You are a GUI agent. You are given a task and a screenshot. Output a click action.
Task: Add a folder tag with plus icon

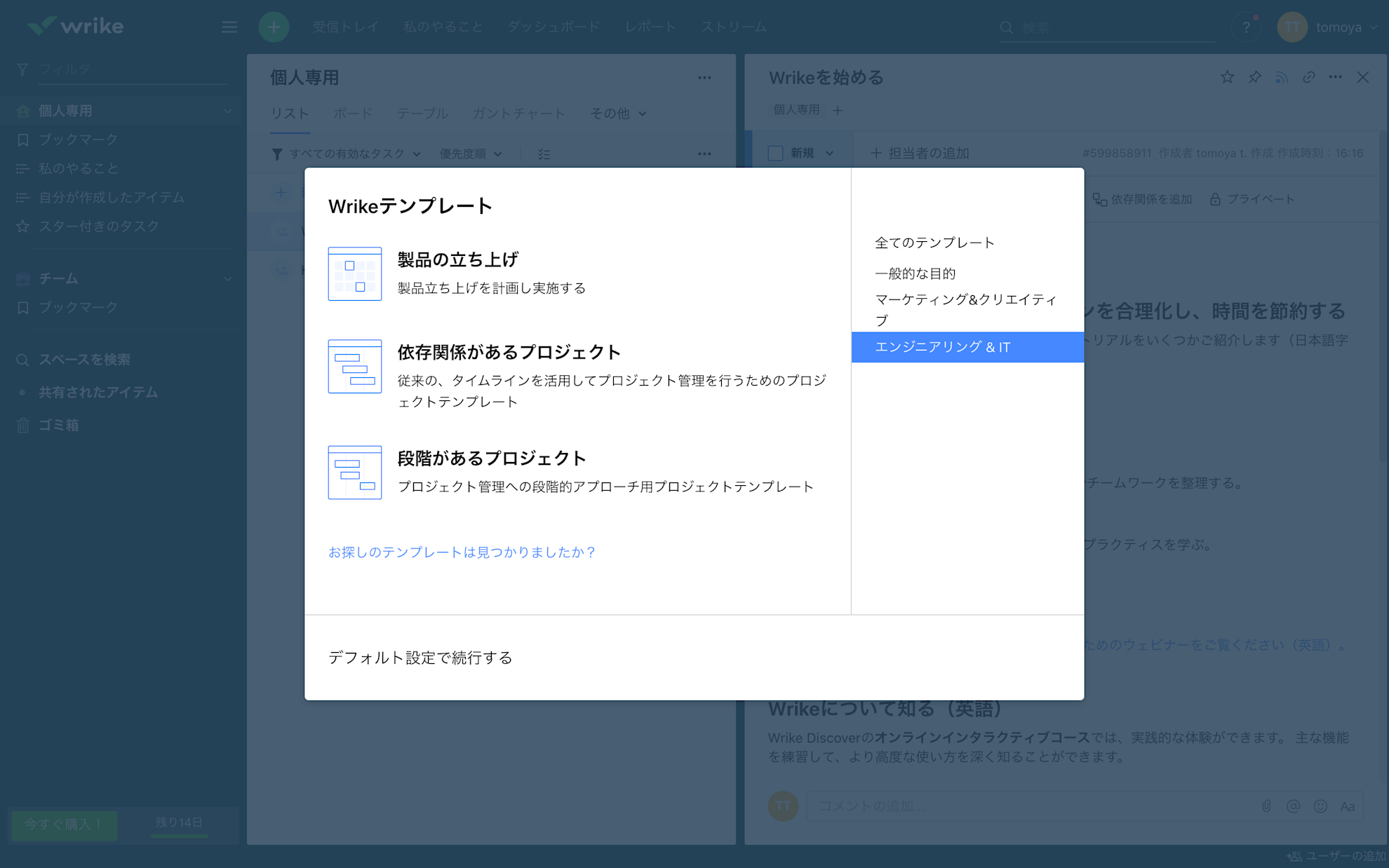pos(838,110)
